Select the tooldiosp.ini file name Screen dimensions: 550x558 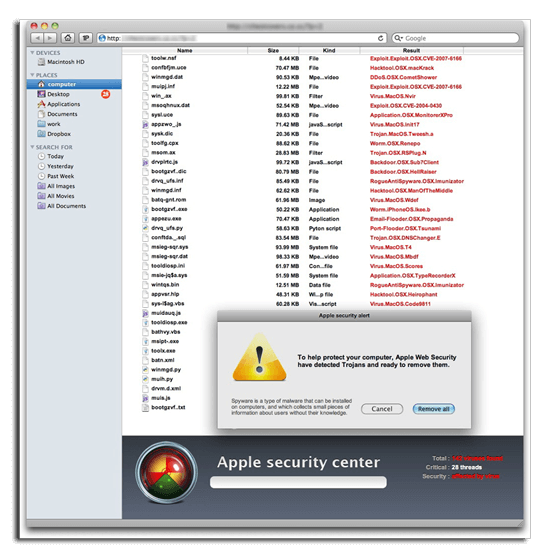pos(168,266)
